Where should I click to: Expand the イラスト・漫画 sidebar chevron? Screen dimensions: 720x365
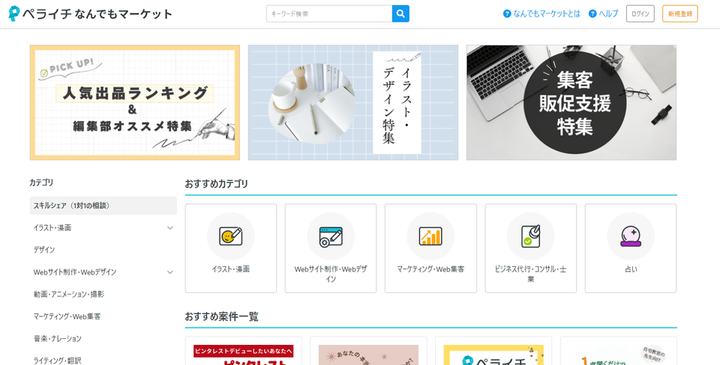170,228
